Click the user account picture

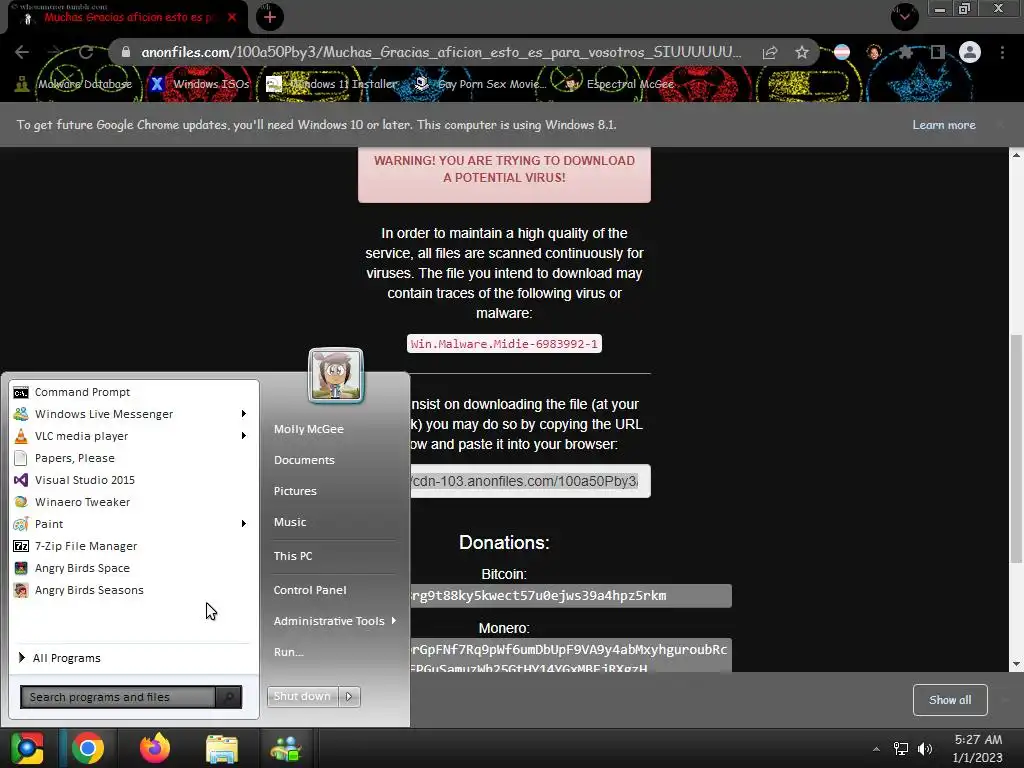(x=336, y=376)
